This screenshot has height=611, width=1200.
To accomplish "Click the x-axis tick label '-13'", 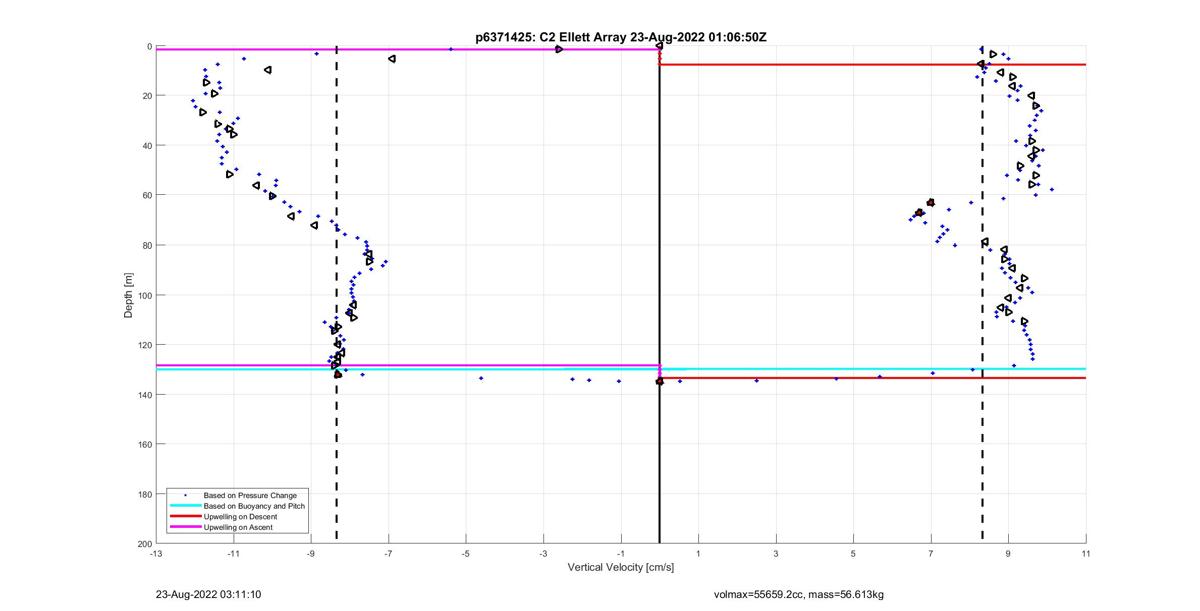I will [x=155, y=553].
